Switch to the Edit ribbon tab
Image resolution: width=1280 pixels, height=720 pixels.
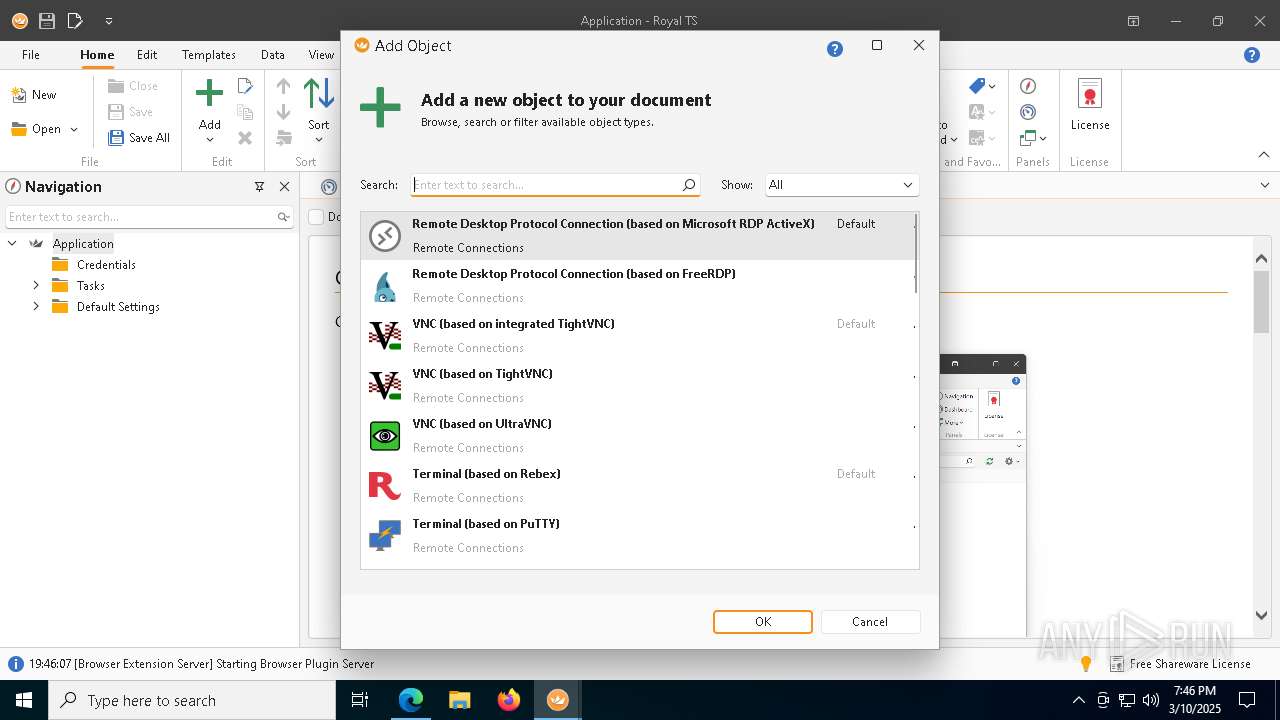coord(147,55)
